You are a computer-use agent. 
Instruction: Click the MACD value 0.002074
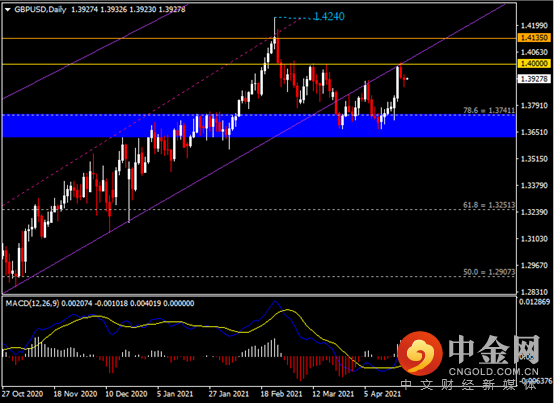76,303
